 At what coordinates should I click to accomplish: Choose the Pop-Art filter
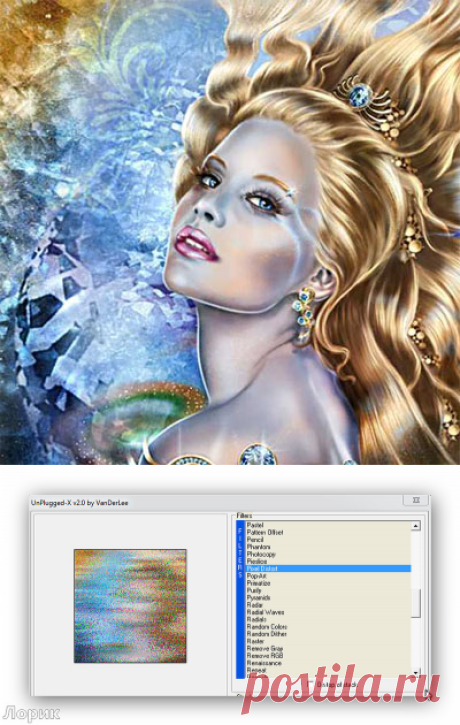pos(257,576)
